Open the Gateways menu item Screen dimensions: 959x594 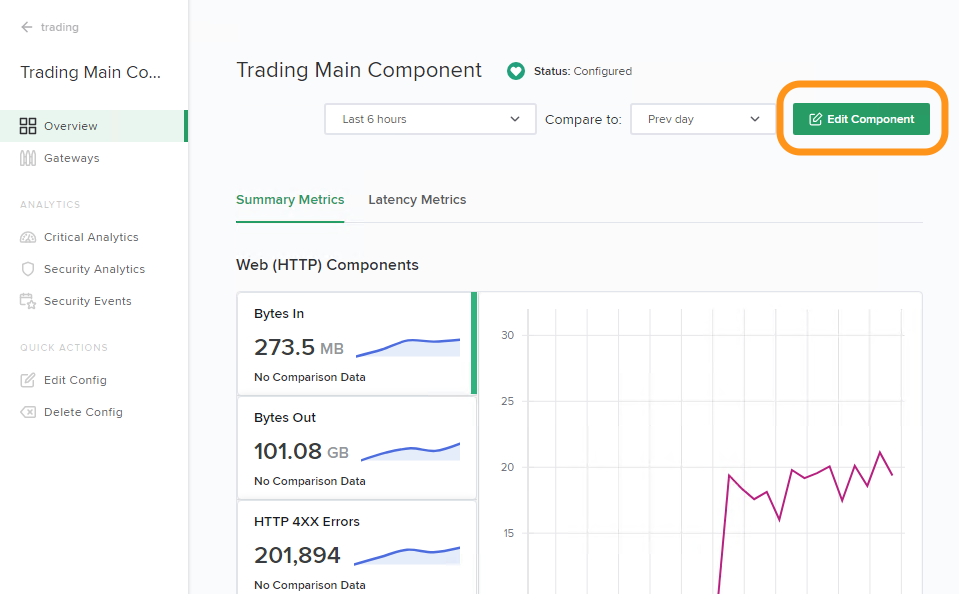(x=94, y=158)
